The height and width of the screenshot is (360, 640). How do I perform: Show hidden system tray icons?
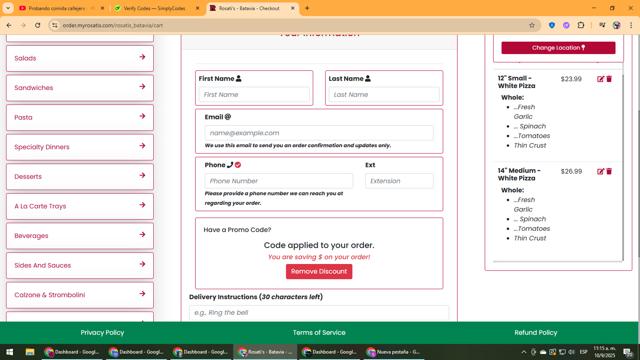coord(524,352)
